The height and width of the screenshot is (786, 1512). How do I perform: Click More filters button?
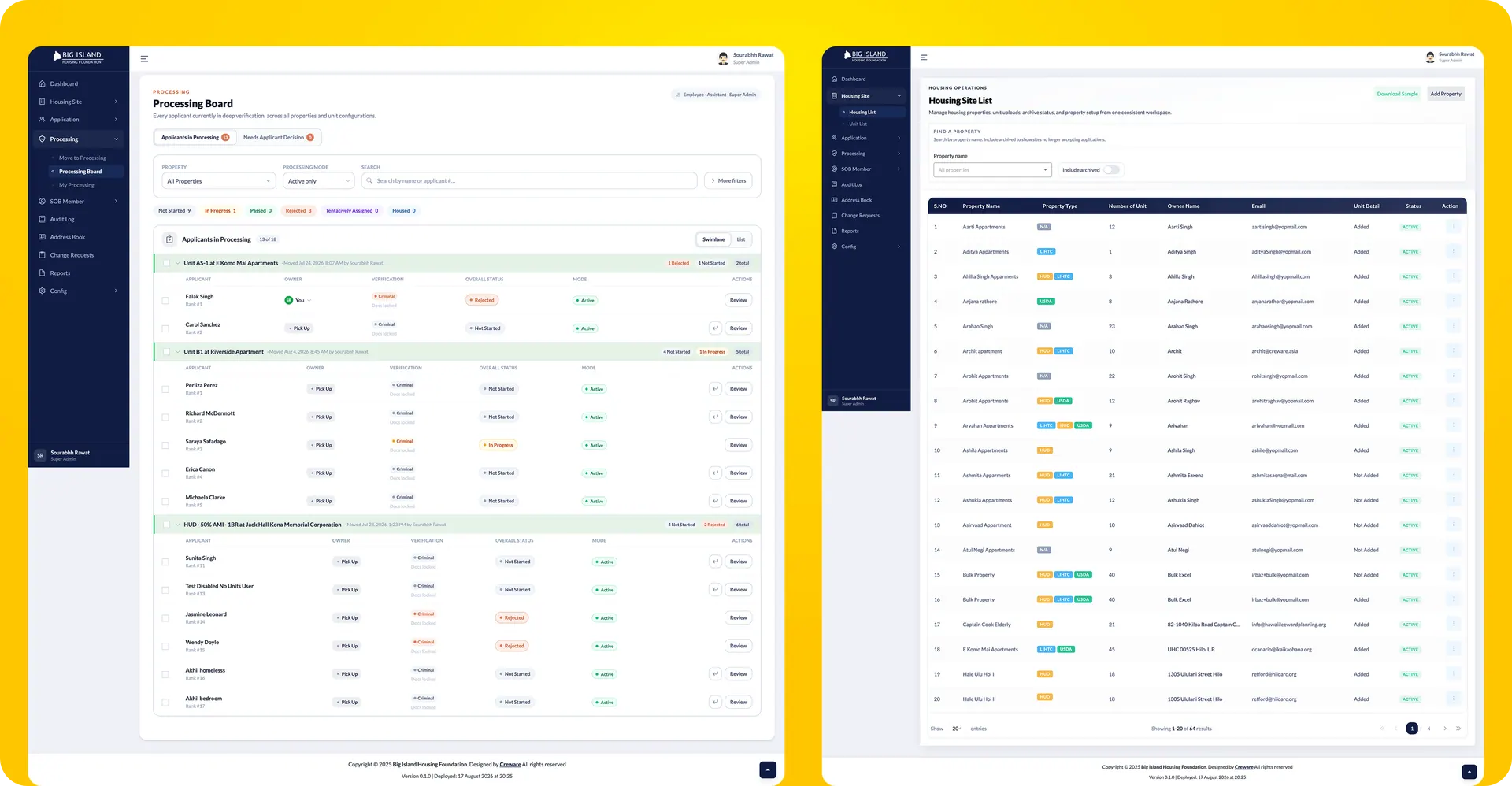point(728,181)
